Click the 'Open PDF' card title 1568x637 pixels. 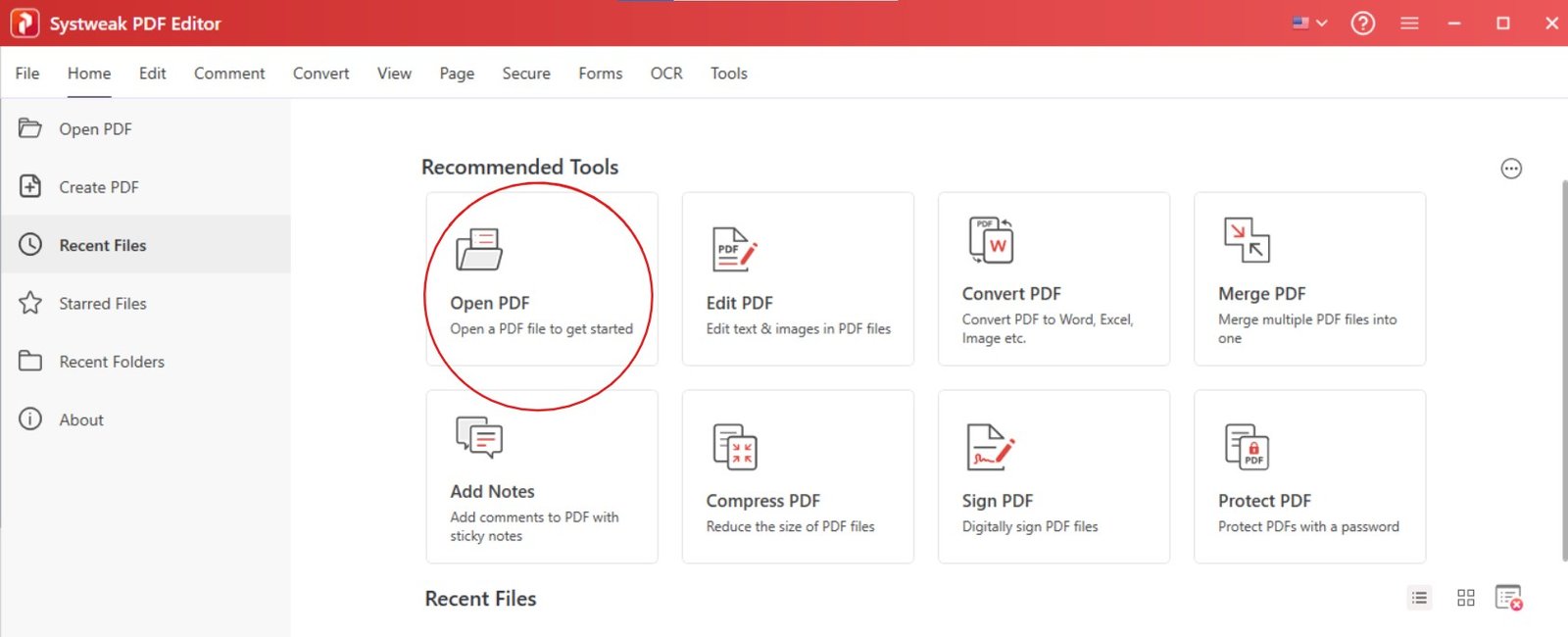pyautogui.click(x=490, y=303)
